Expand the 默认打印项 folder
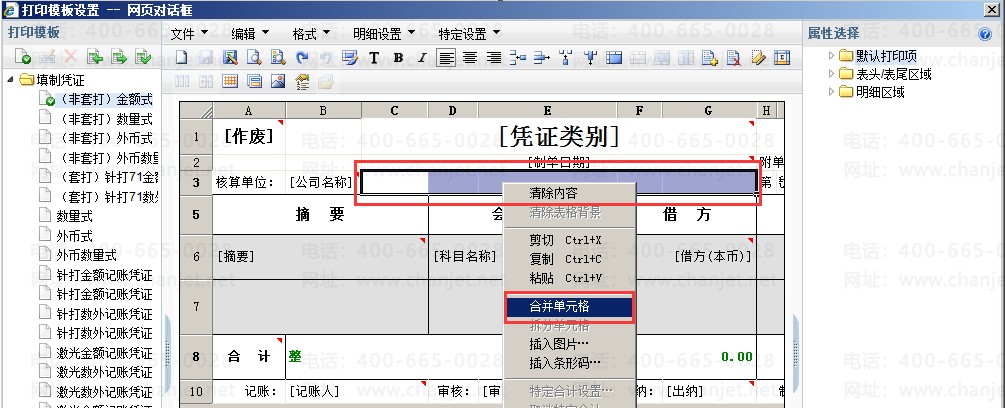1005x408 pixels. tap(831, 56)
